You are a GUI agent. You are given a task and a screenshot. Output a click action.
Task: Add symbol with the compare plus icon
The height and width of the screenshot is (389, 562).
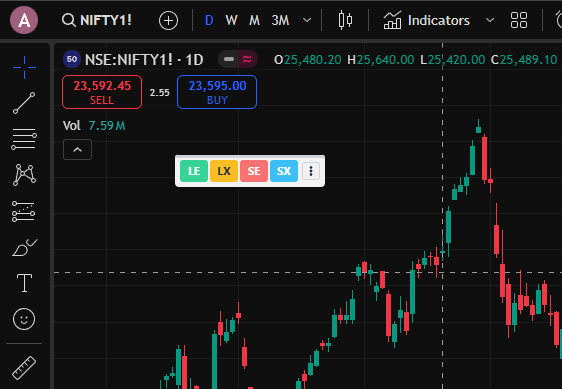click(168, 20)
